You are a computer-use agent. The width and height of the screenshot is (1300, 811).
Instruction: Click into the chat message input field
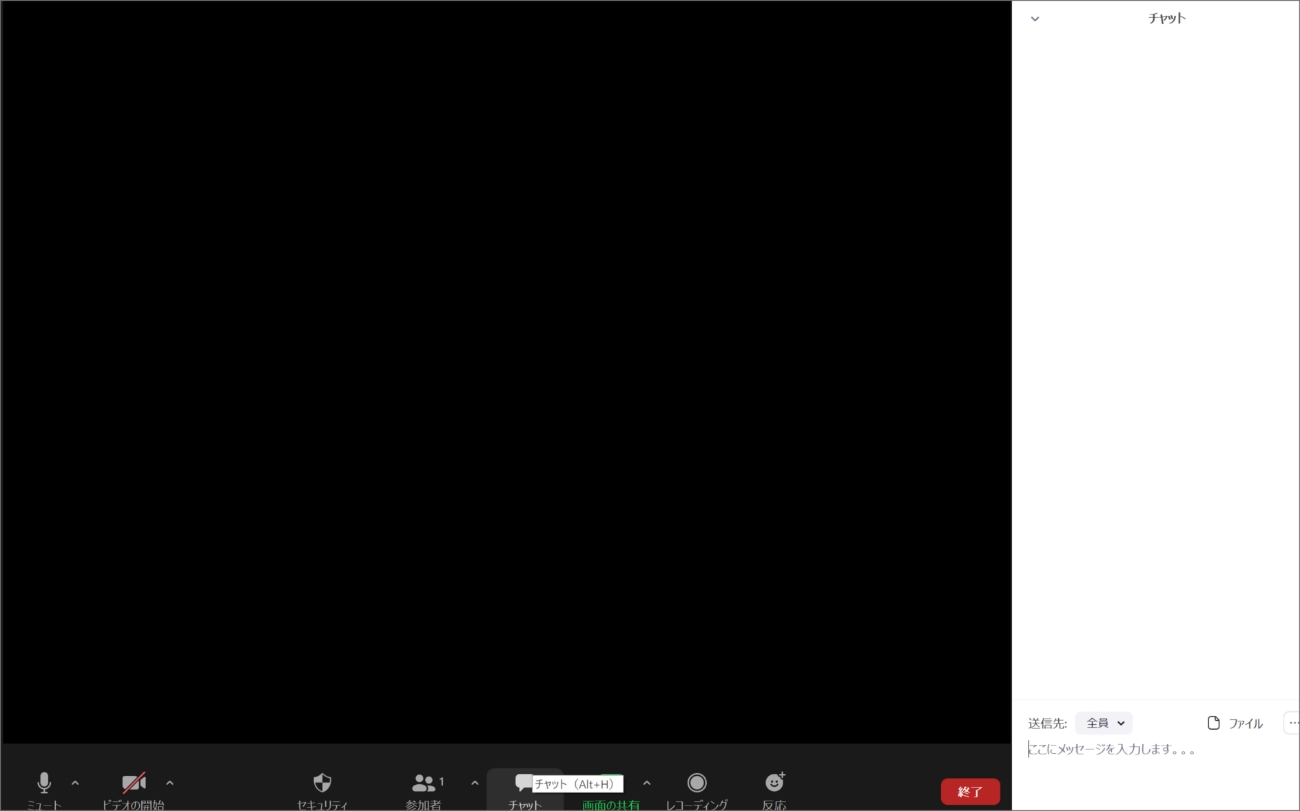1150,750
